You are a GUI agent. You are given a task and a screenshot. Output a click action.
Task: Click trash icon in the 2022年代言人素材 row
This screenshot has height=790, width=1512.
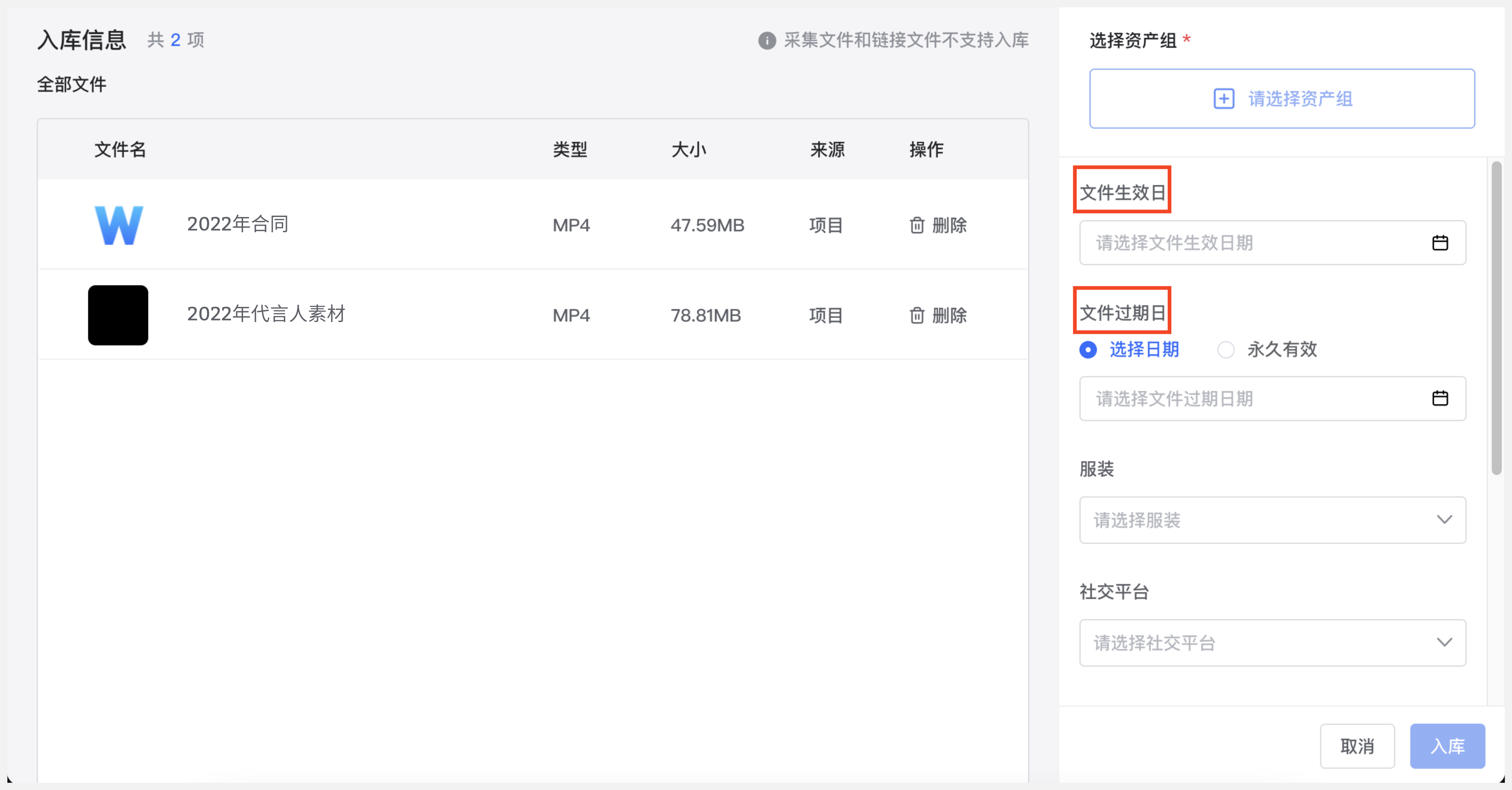click(x=917, y=316)
